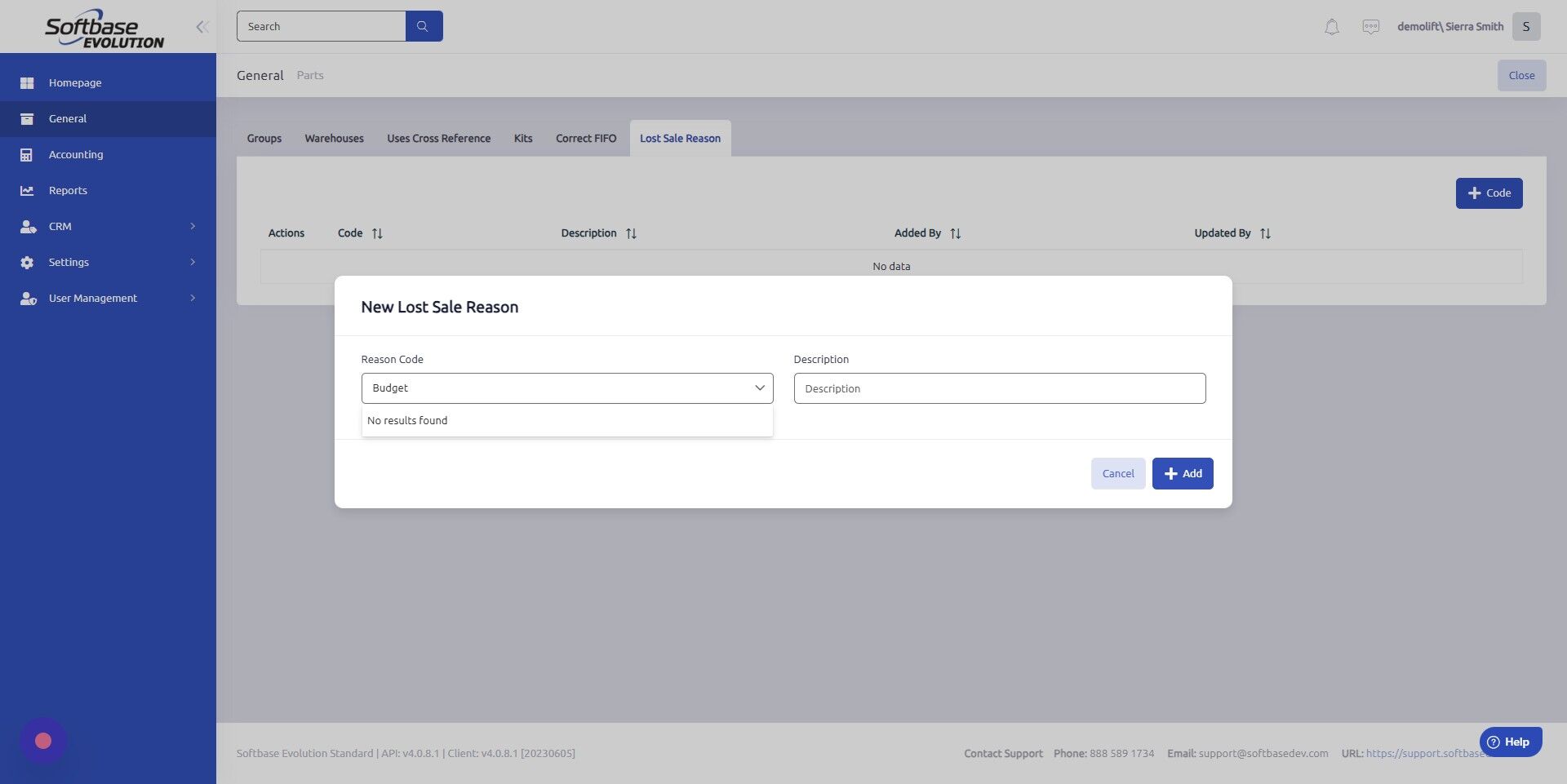
Task: Sort by Updated By column arrows
Action: click(x=1265, y=233)
